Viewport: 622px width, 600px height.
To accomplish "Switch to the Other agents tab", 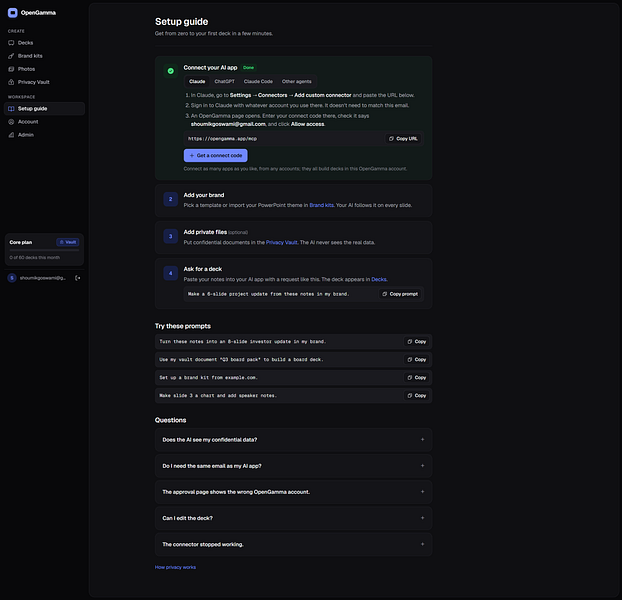I will tap(297, 82).
